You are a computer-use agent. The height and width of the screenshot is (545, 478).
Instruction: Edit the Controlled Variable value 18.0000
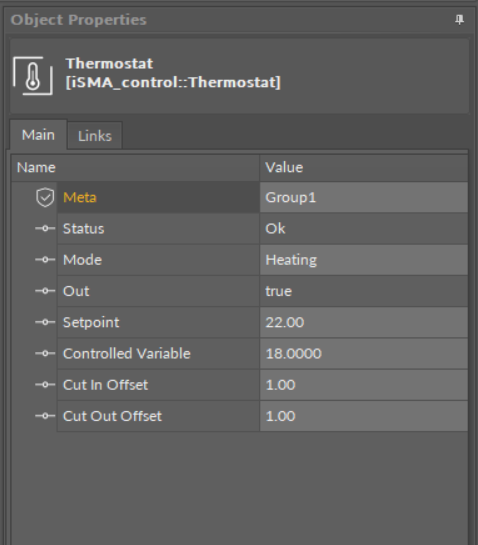pos(364,353)
